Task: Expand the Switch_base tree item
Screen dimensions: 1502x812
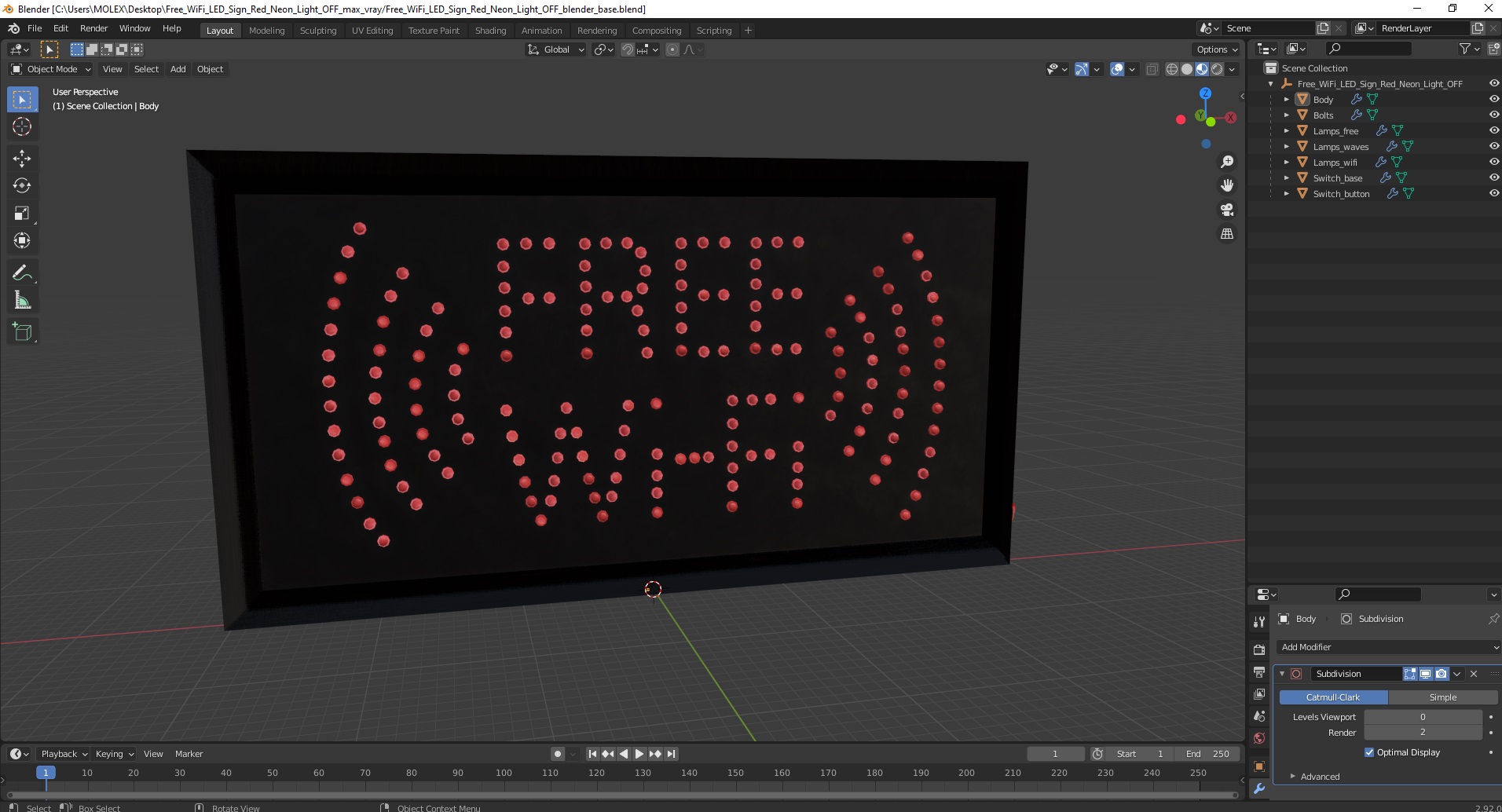Action: 1287,178
